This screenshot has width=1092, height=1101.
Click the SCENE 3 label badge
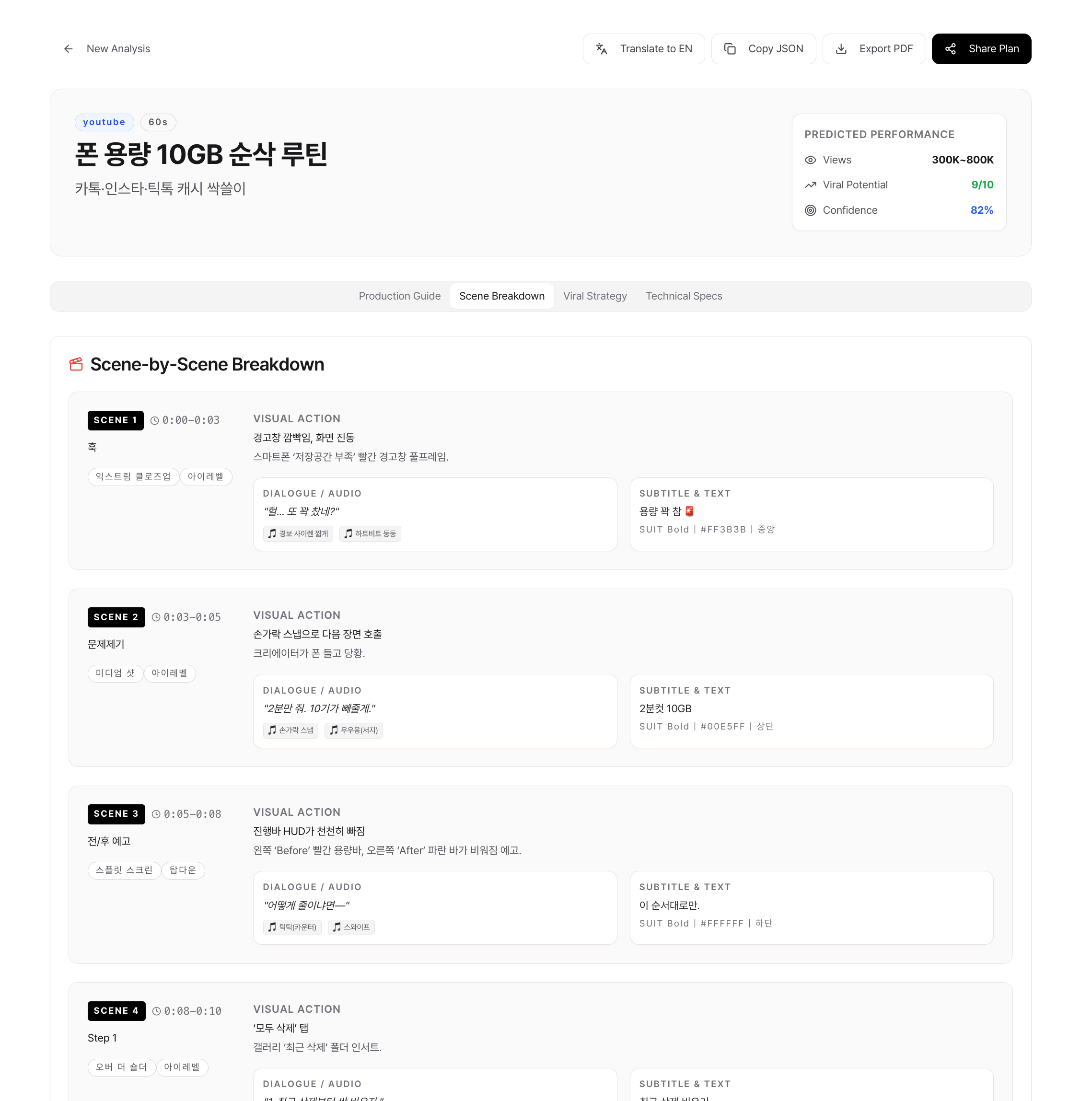pos(116,814)
